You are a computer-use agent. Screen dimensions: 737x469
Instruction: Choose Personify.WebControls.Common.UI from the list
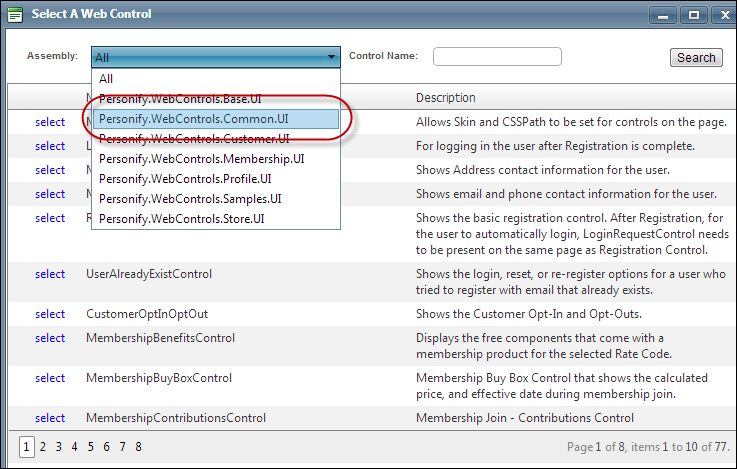click(193, 119)
